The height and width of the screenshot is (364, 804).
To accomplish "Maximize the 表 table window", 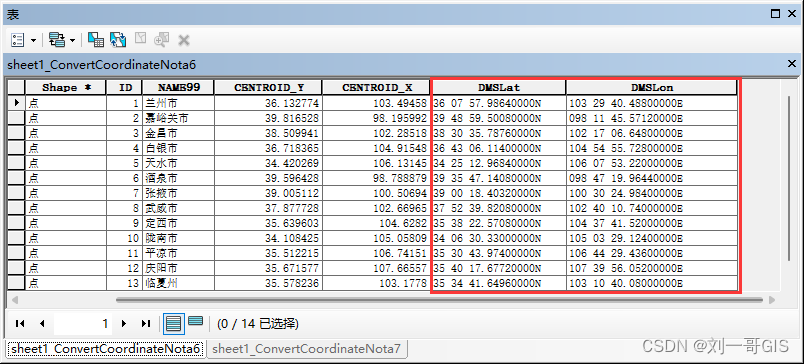I will click(x=775, y=14).
